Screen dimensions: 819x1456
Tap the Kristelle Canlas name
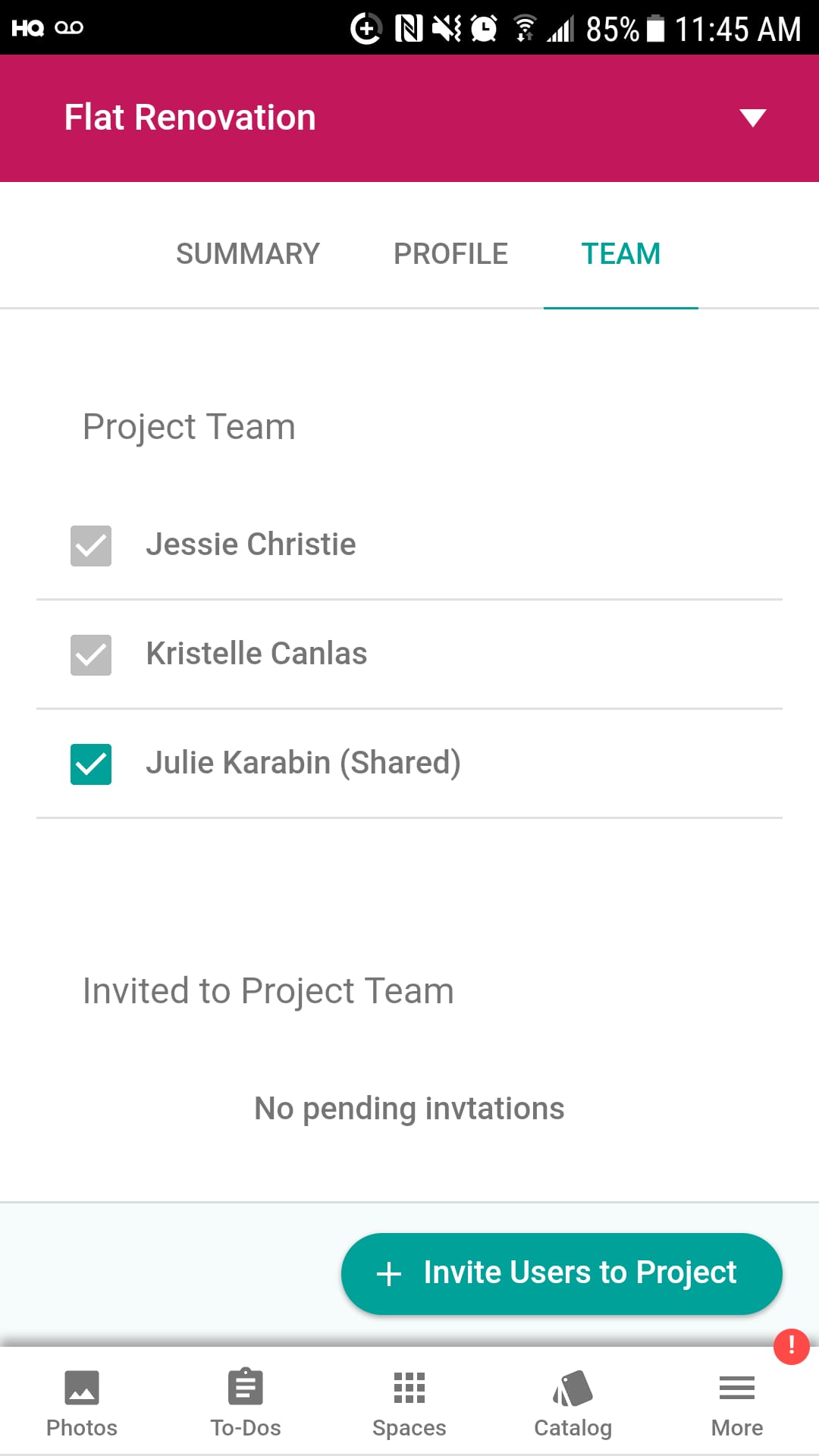click(256, 654)
